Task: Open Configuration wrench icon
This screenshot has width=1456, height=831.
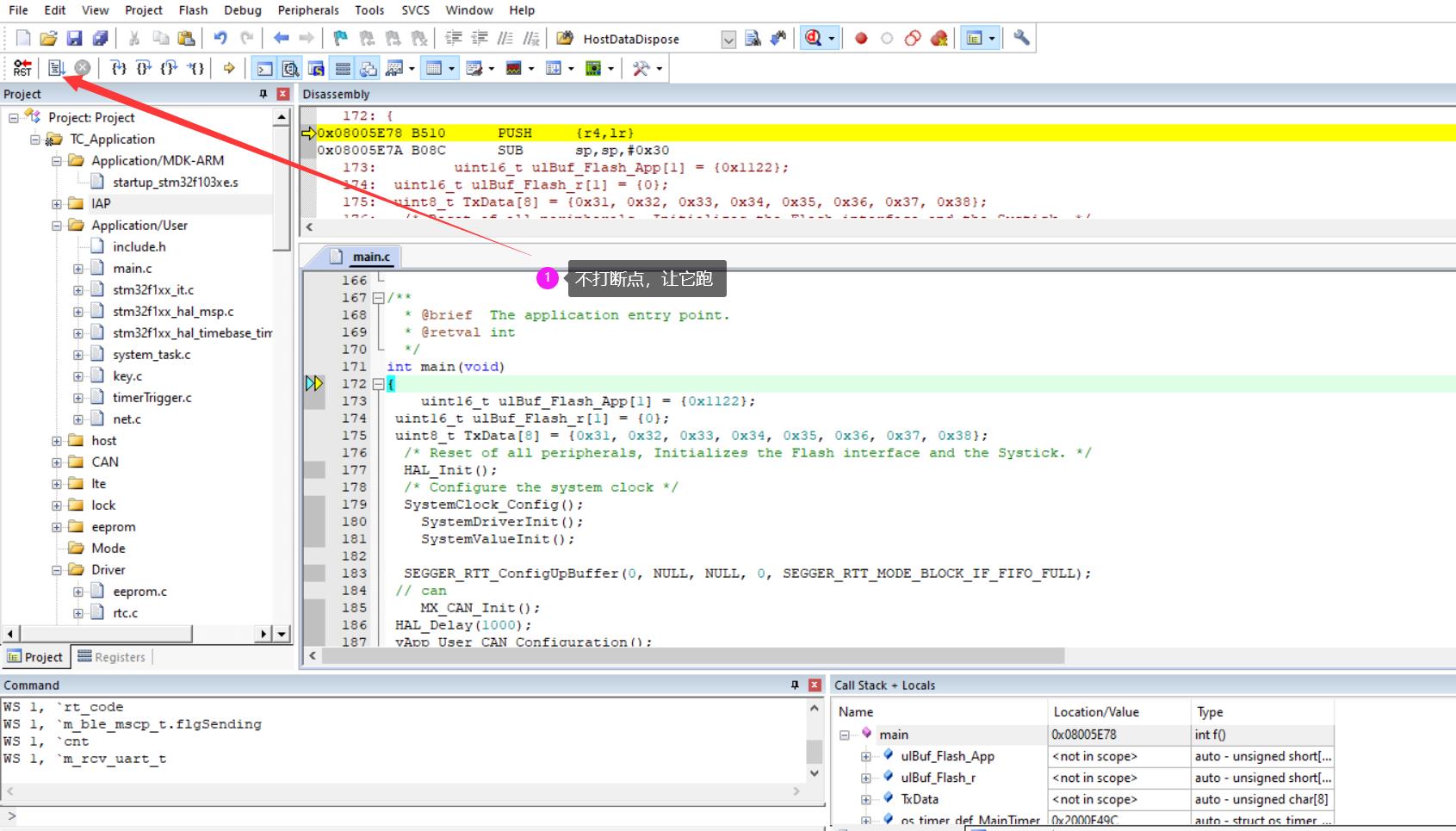Action: coord(1021,38)
